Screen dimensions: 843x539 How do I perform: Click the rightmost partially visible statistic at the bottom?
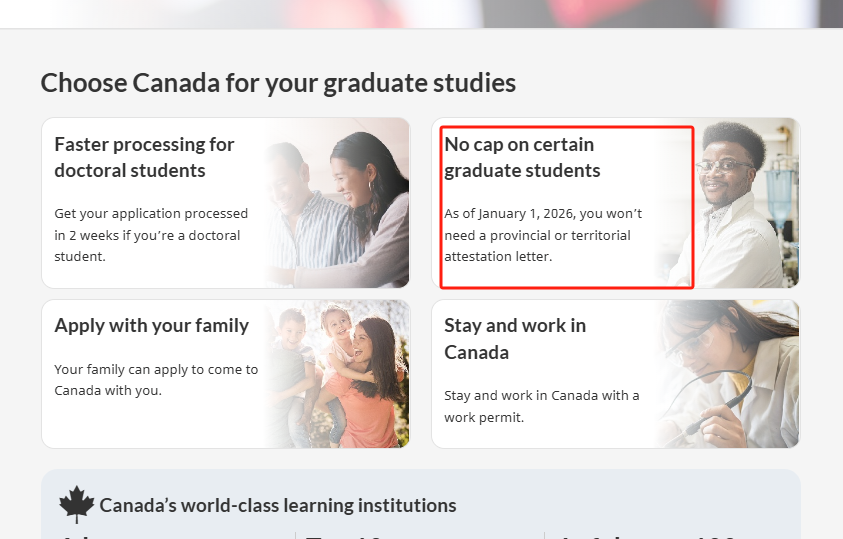[x=650, y=534]
